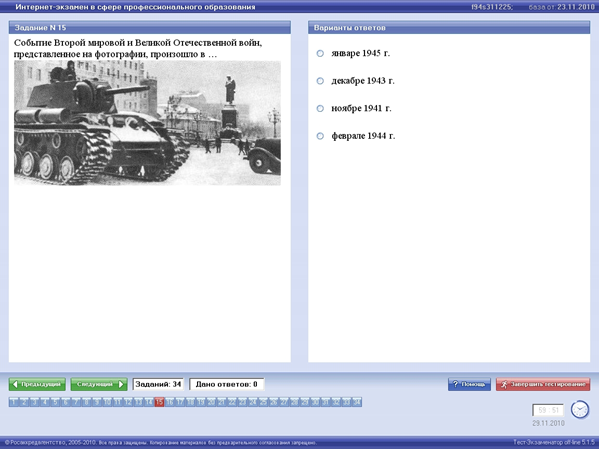Open question number 10 in navigator
600x450 pixels.
[x=108, y=402]
